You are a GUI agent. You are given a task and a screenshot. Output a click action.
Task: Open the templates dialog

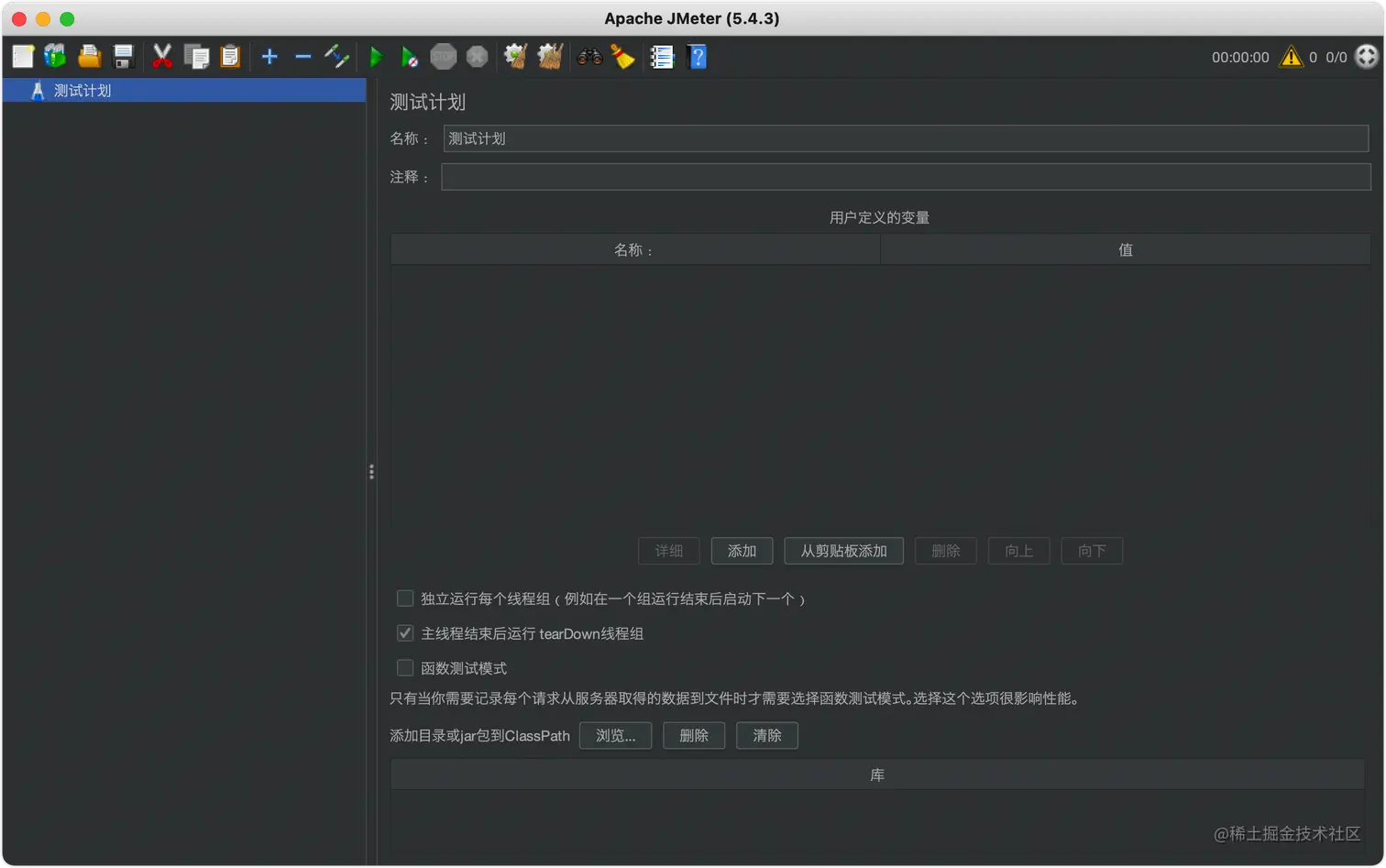(x=55, y=56)
